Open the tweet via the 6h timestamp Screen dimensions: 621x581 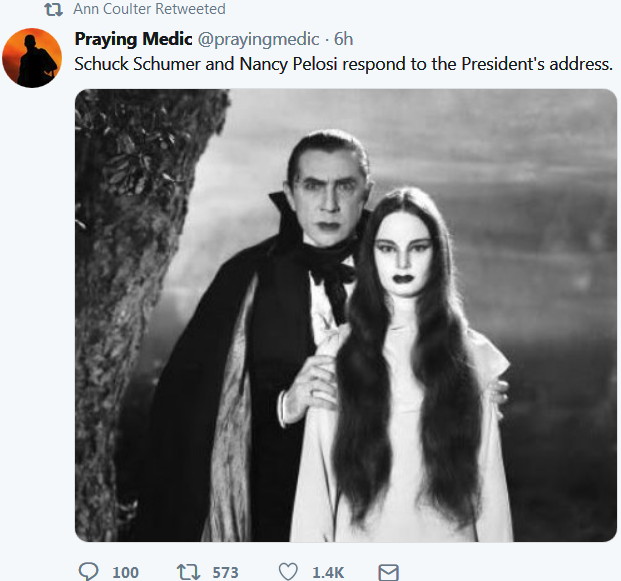[343, 40]
